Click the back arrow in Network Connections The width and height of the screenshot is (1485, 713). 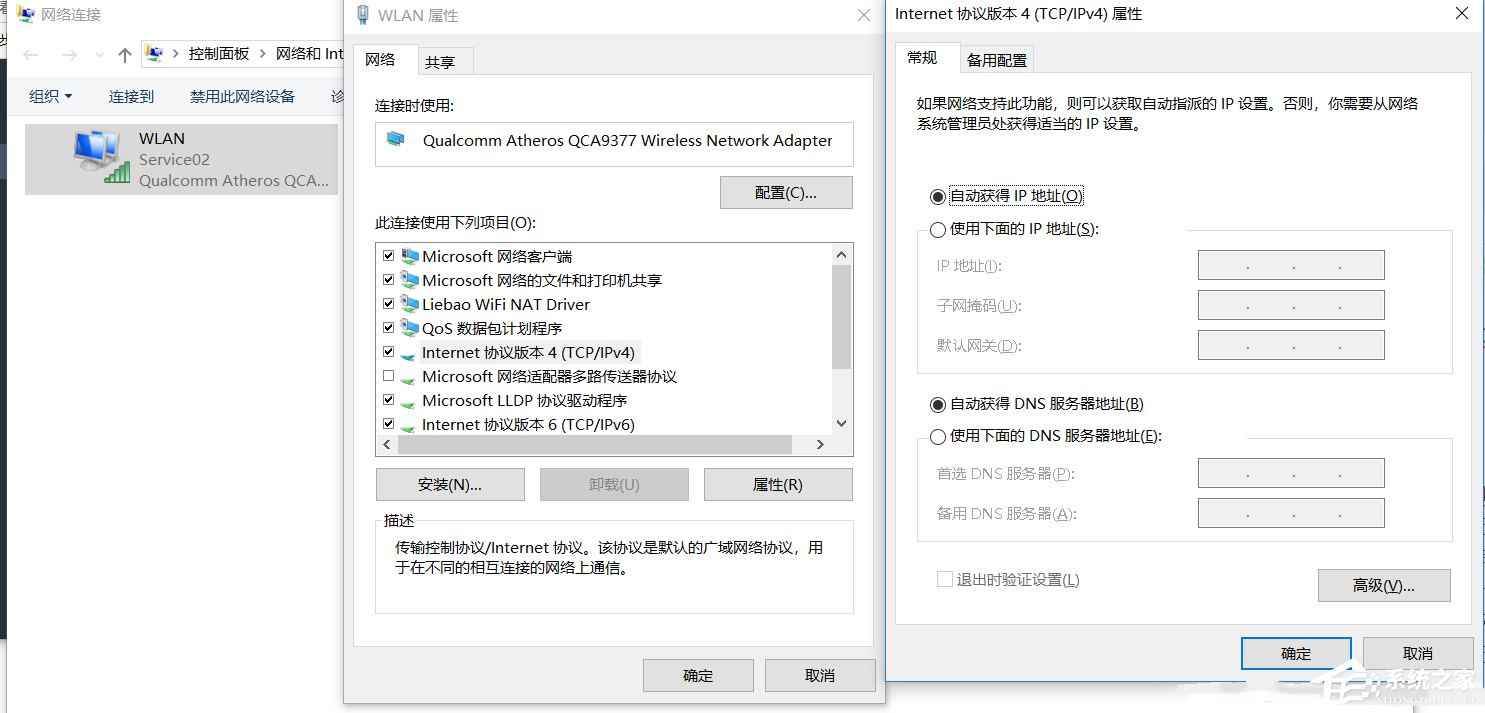(x=31, y=55)
